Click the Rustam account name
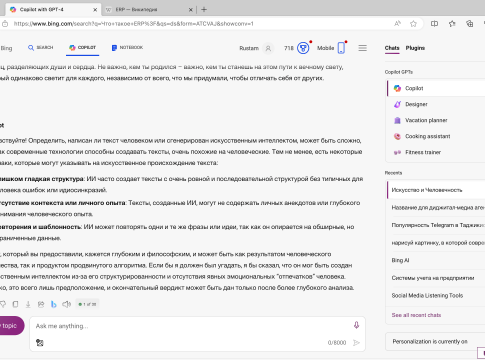Image resolution: width=485 pixels, height=360 pixels. 249,48
